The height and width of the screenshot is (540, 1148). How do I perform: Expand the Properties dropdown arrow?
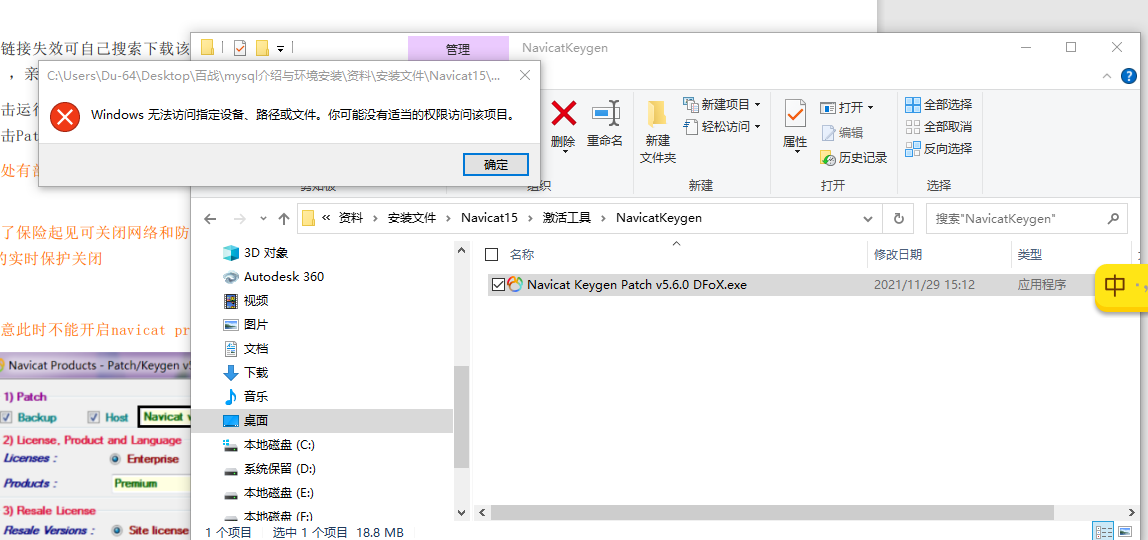795,153
